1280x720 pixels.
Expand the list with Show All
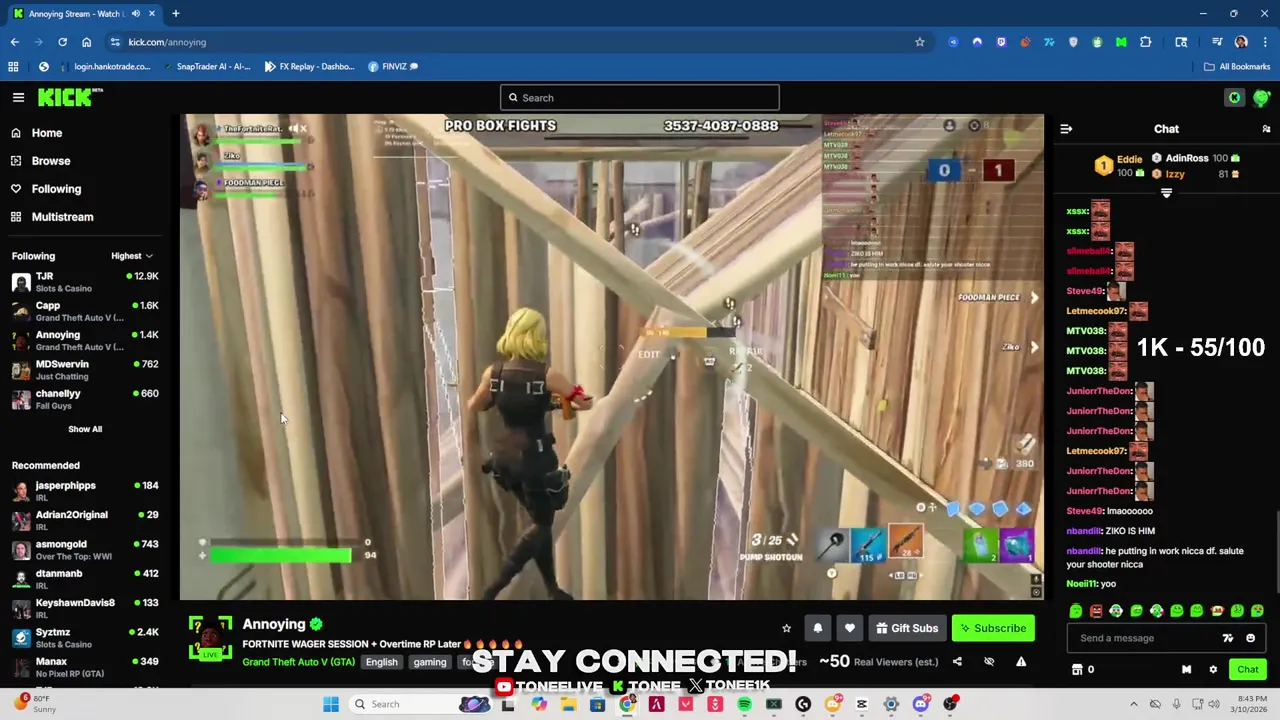pos(85,429)
